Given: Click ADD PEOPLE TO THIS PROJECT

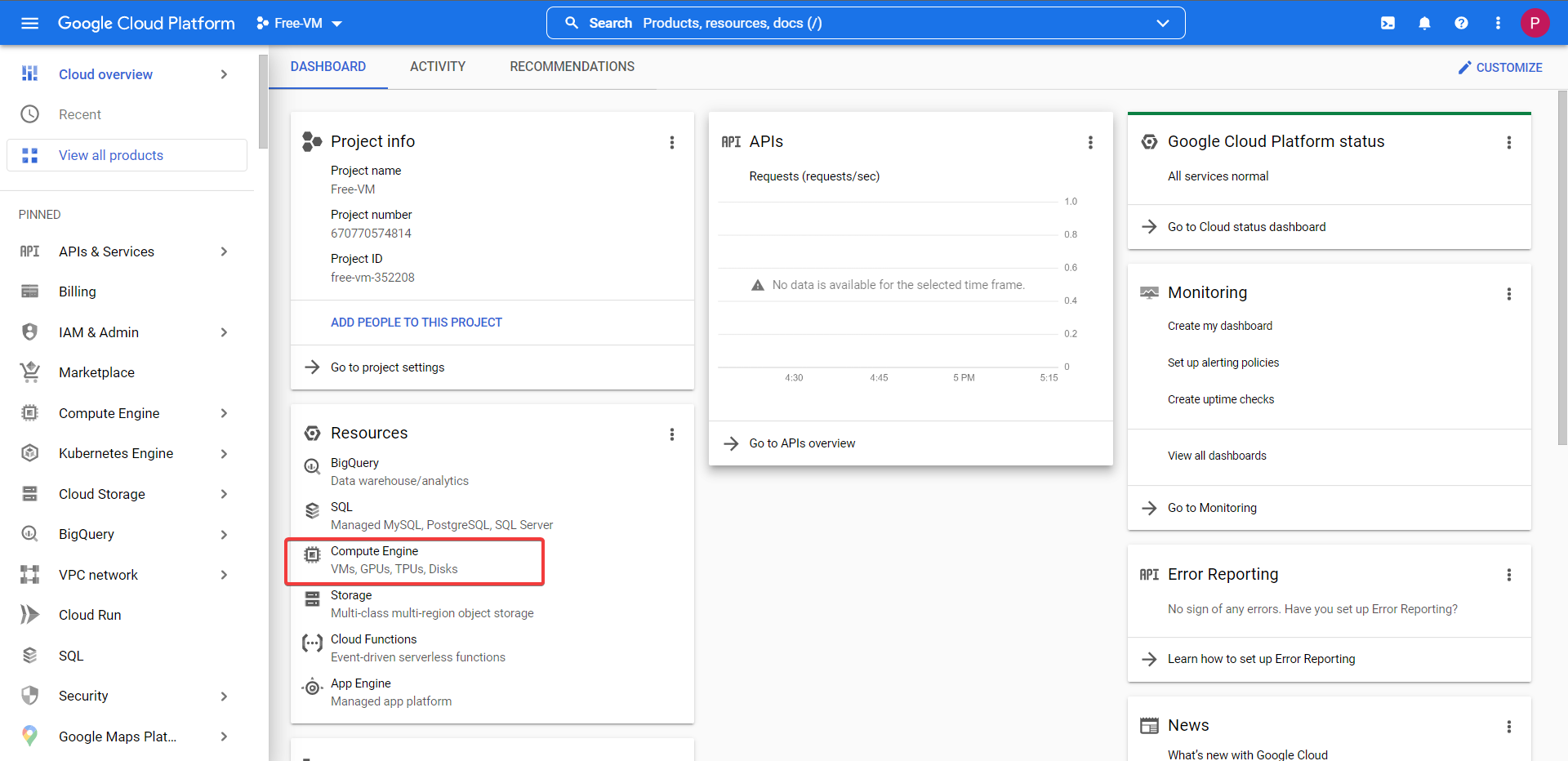Looking at the screenshot, I should pyautogui.click(x=416, y=323).
